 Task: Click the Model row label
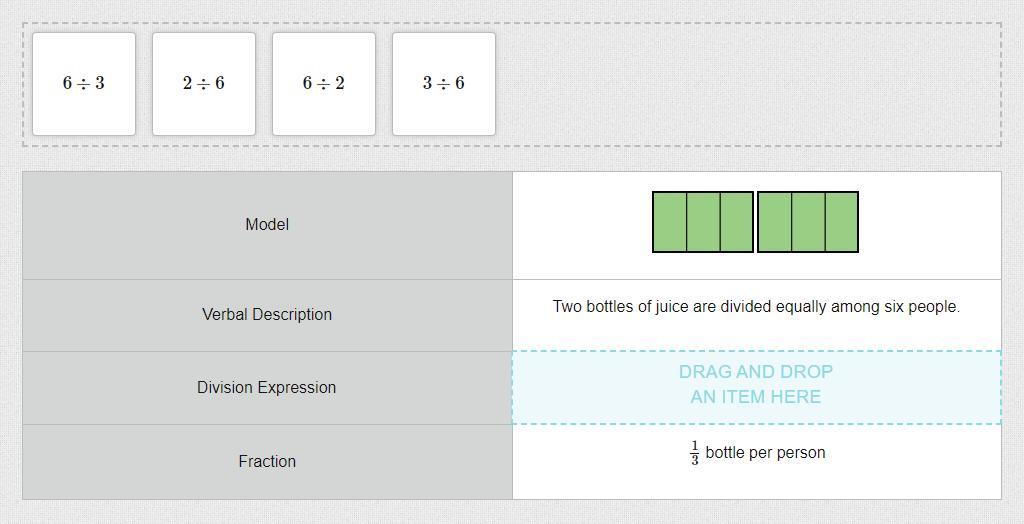[267, 225]
